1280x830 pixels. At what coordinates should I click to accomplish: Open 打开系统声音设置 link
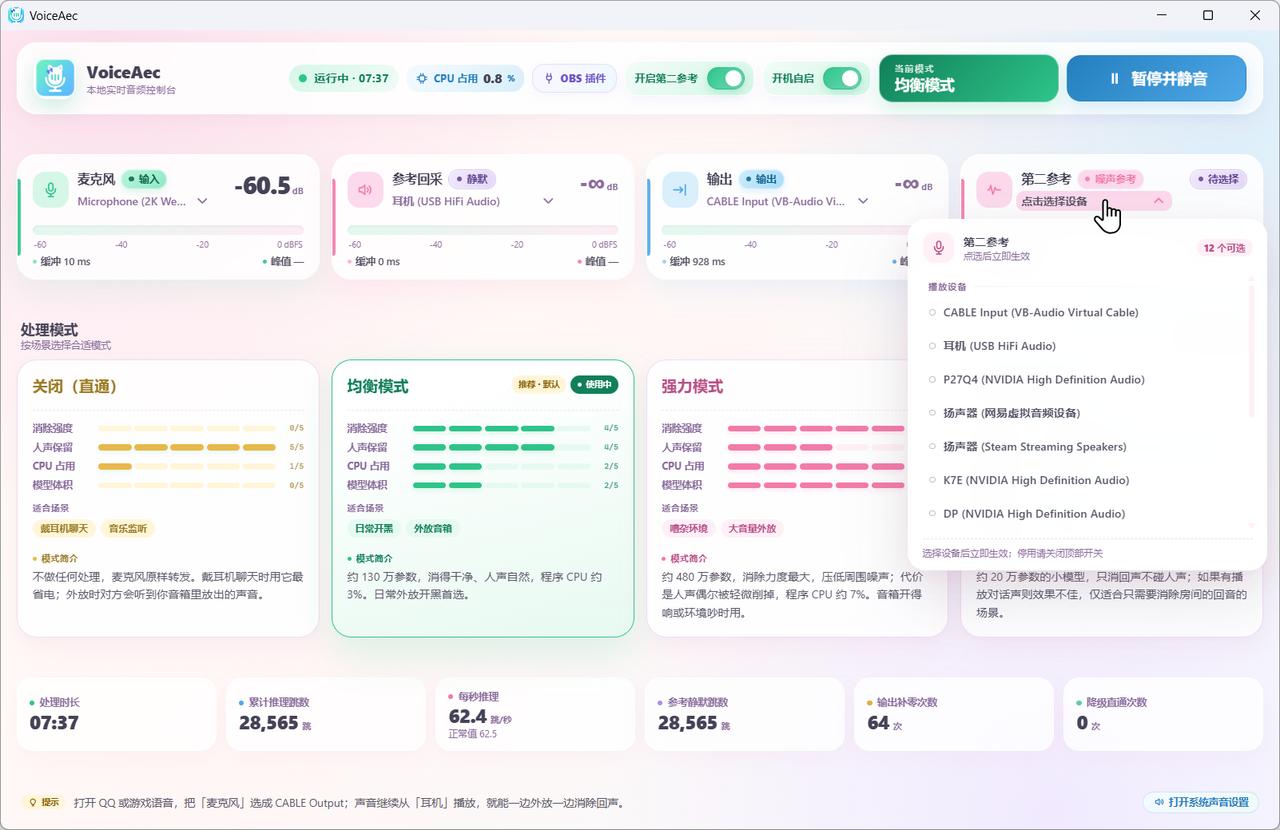coord(1201,802)
